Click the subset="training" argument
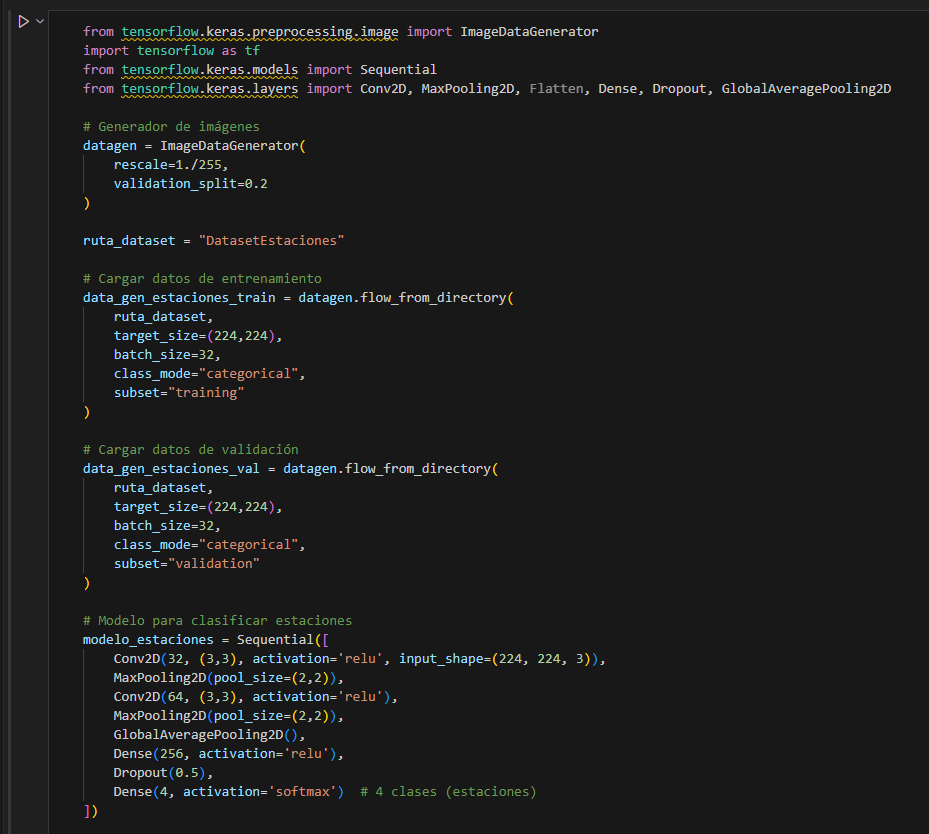The image size is (929, 834). coord(179,392)
